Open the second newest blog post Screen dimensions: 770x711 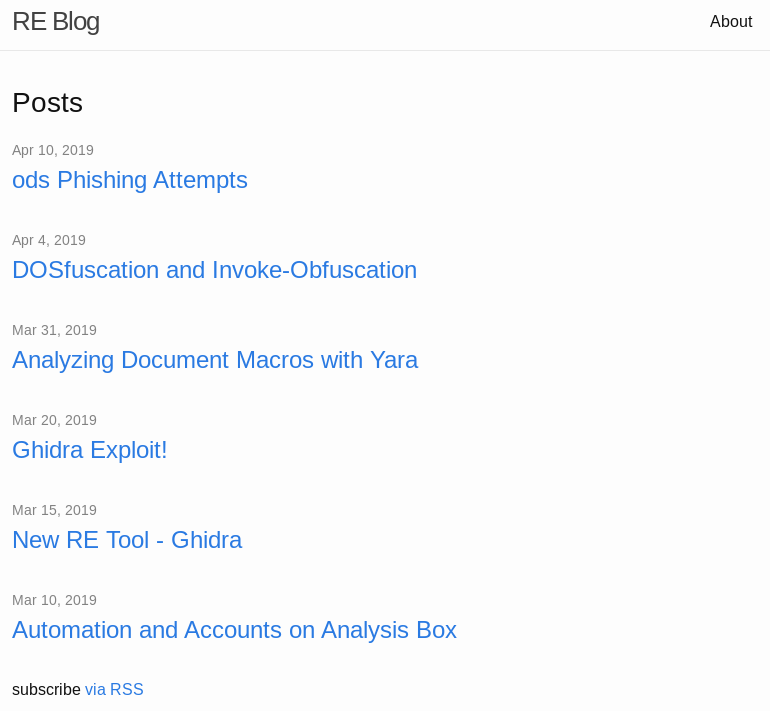pos(214,270)
